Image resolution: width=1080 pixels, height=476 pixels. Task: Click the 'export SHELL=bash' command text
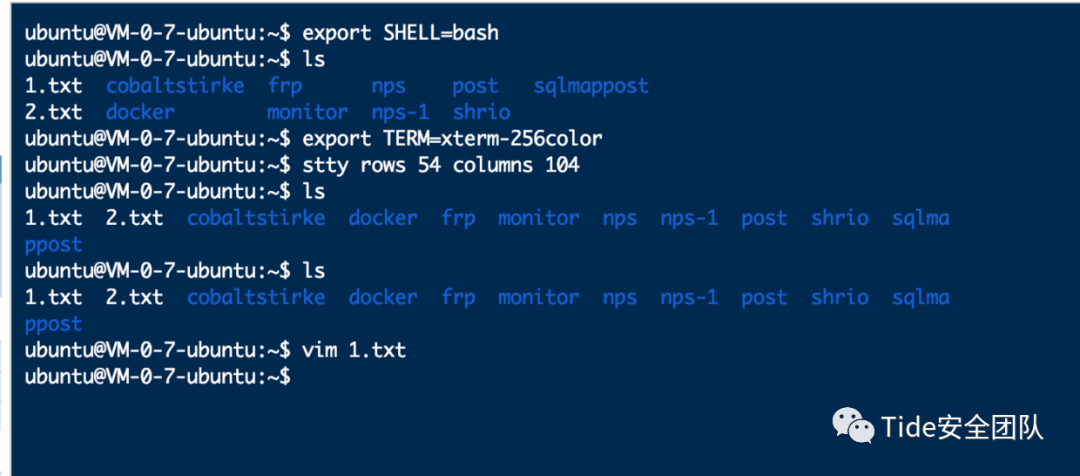point(400,33)
